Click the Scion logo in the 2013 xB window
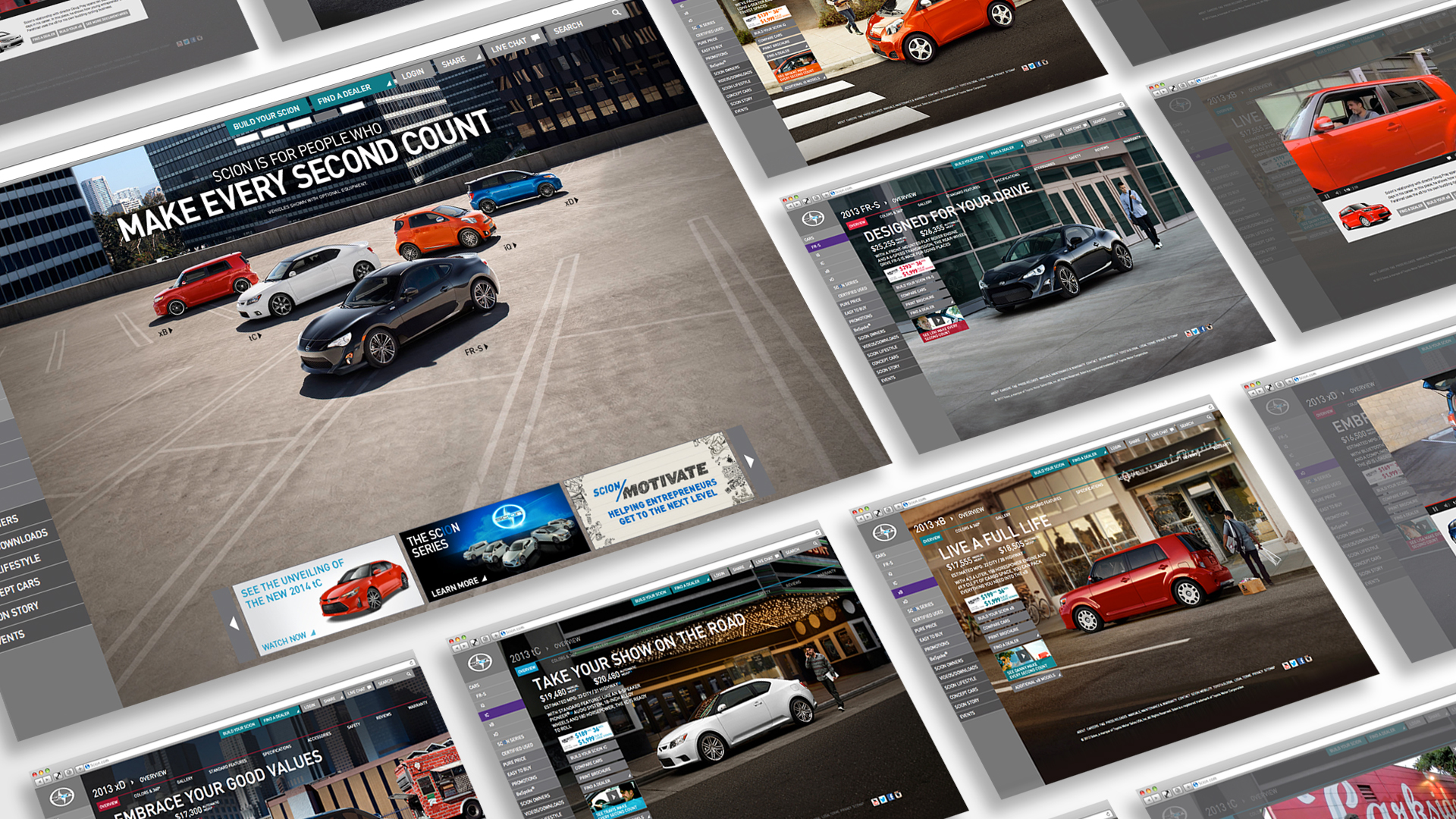Screen dimensions: 1456x819 coord(885,532)
